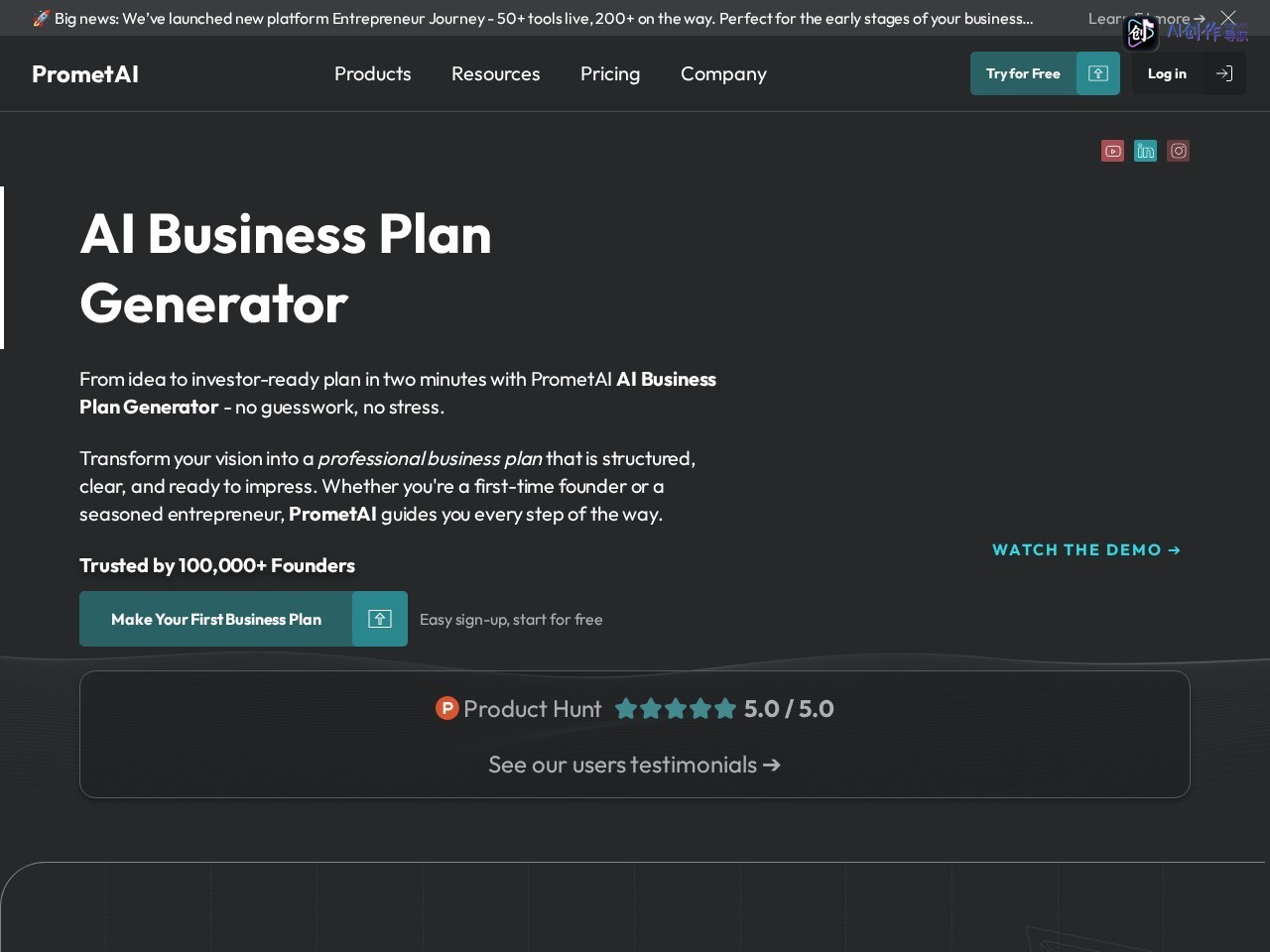Open the Products menu
The image size is (1270, 952).
pos(373,73)
